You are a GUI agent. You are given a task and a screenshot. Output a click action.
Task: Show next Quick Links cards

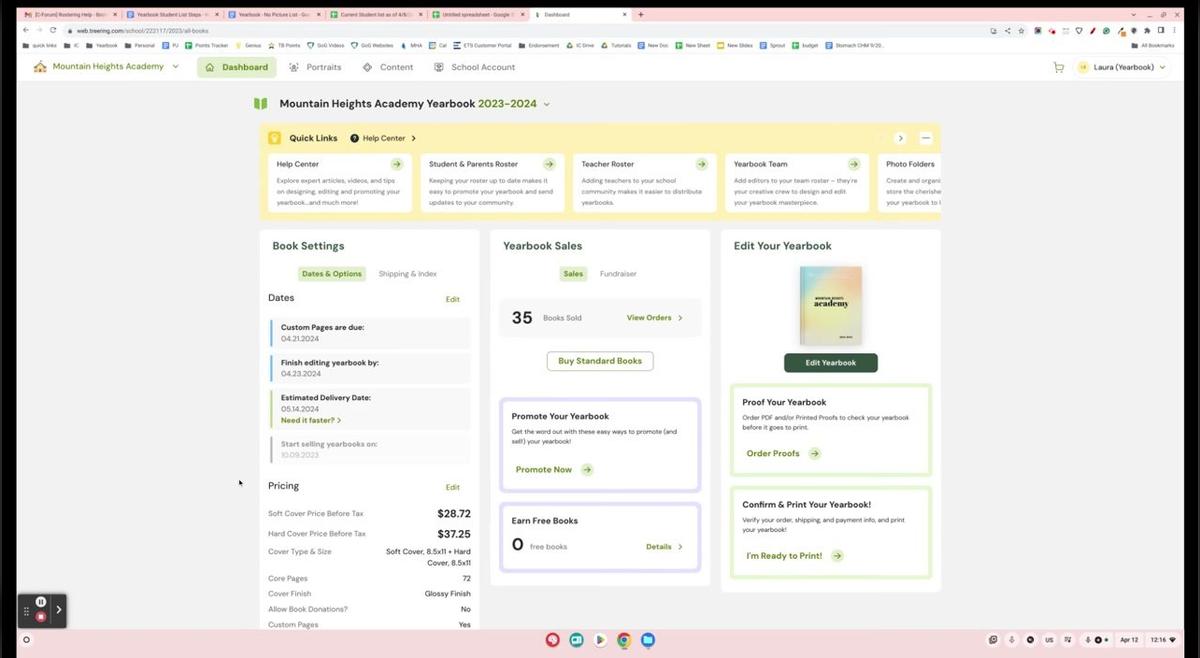click(x=900, y=138)
